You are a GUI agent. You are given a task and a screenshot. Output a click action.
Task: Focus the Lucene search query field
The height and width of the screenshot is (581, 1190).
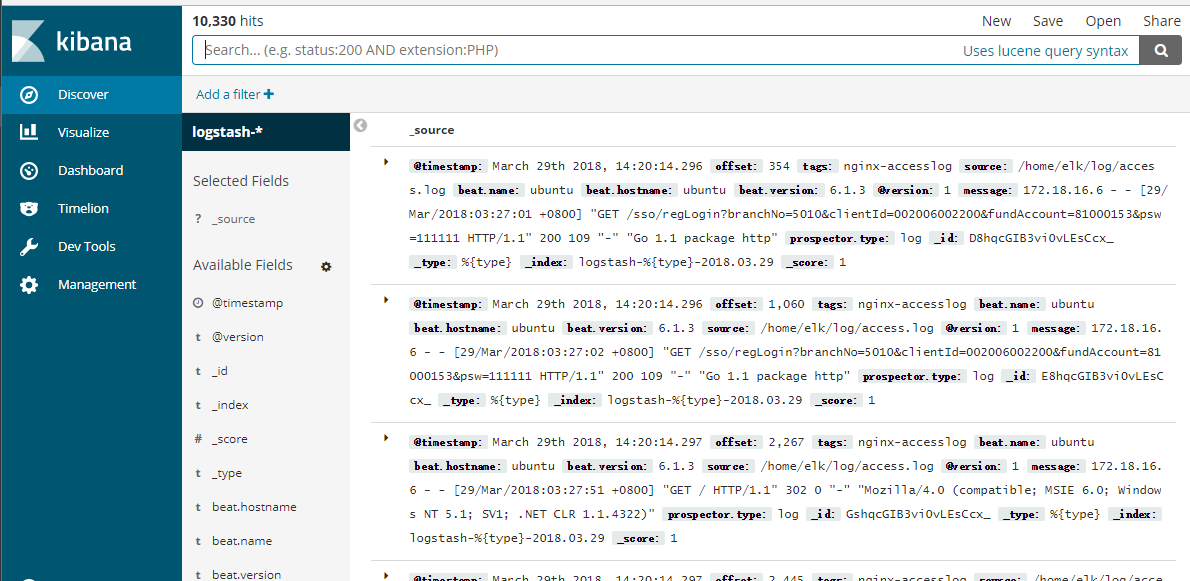click(x=577, y=51)
